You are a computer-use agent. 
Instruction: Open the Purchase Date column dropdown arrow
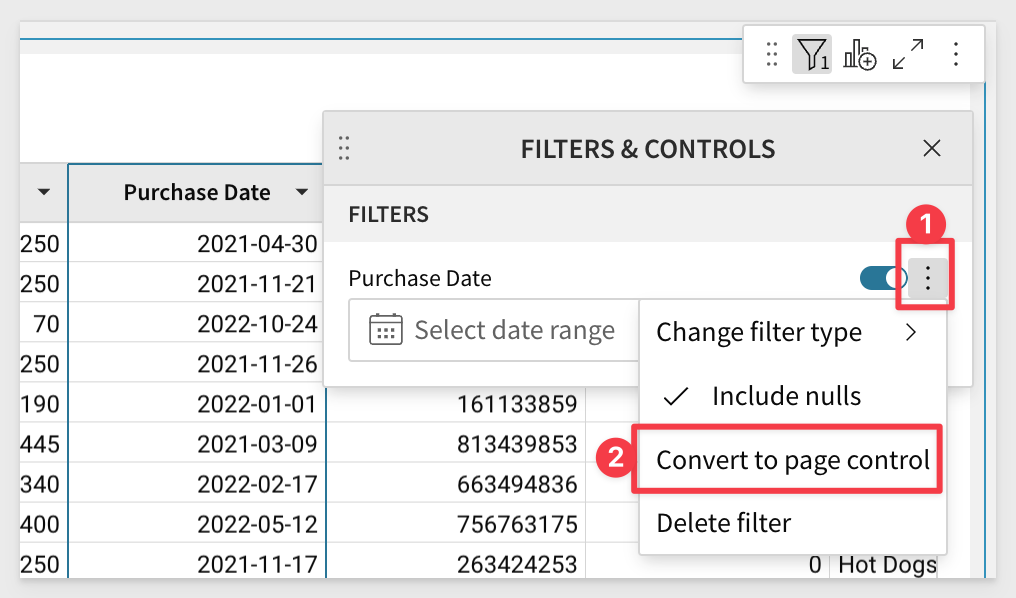pos(302,192)
